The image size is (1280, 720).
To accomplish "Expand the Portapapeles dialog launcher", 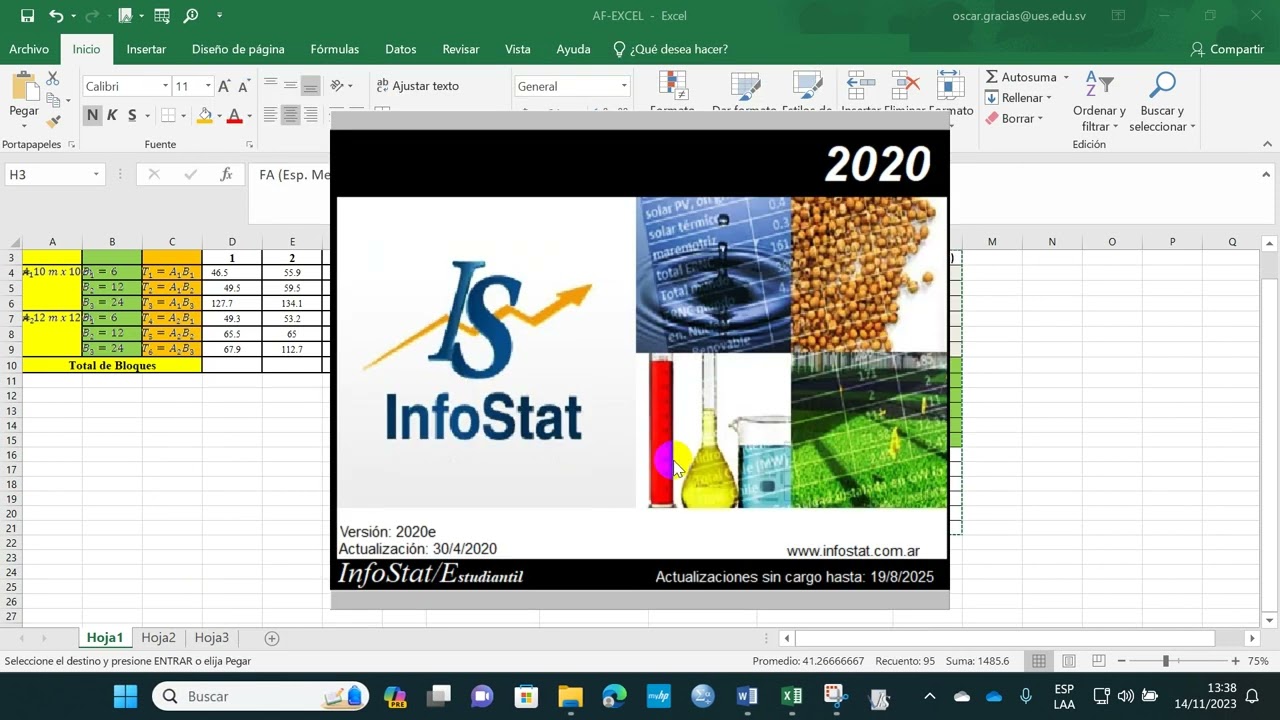I will (x=71, y=145).
